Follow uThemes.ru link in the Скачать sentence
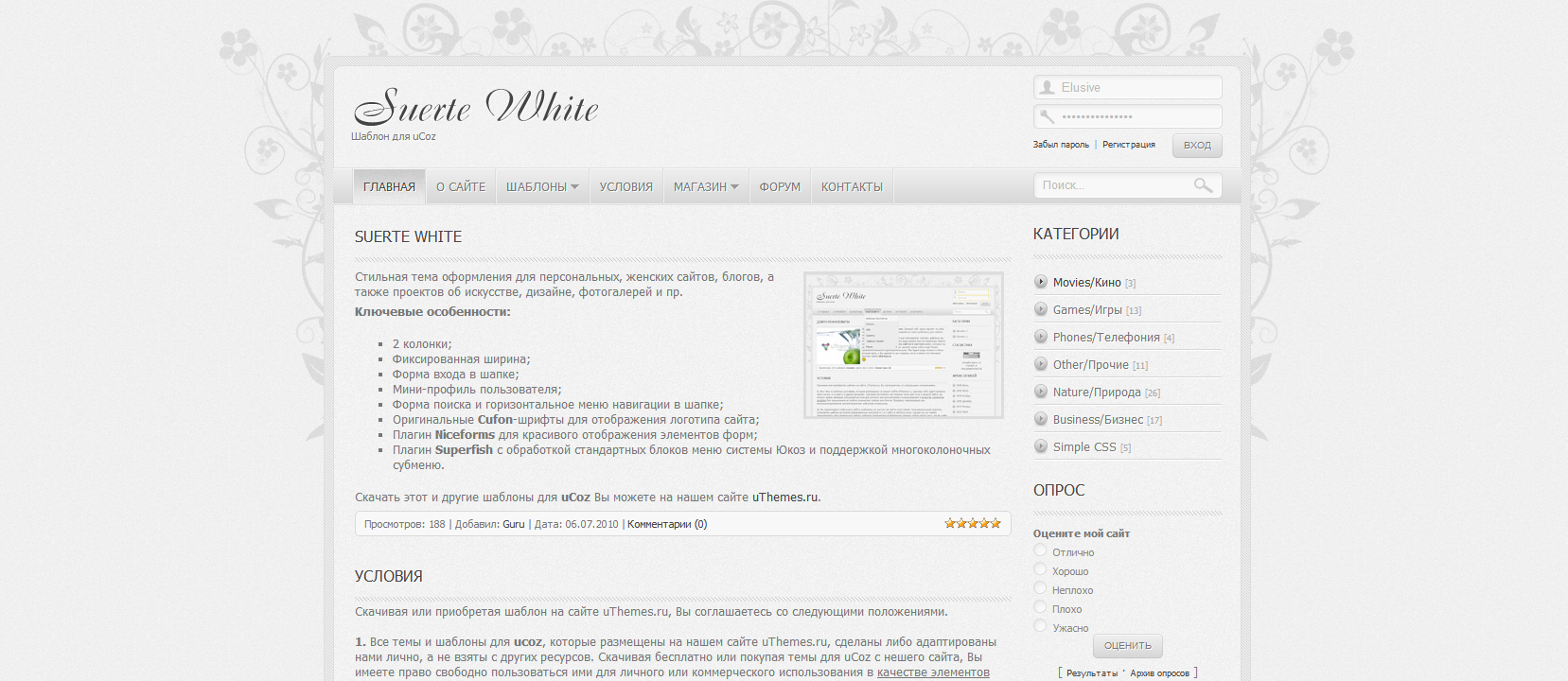 tap(784, 497)
